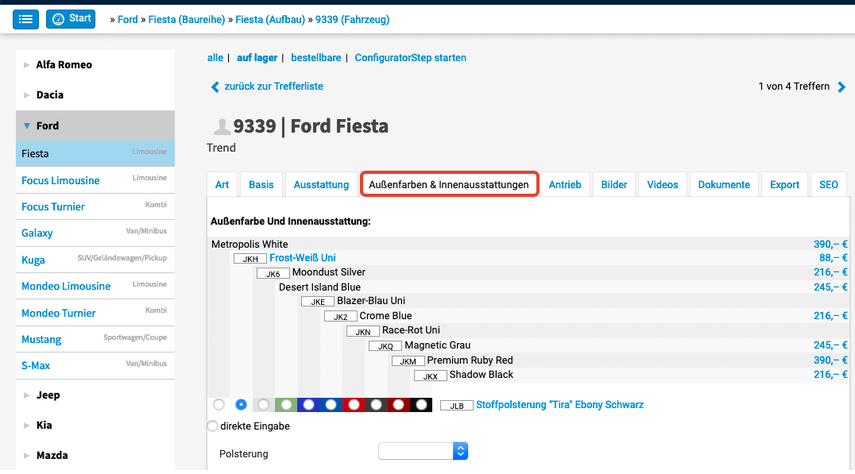Image resolution: width=855 pixels, height=474 pixels.
Task: Click the JKX Shadow Black code box
Action: (430, 376)
